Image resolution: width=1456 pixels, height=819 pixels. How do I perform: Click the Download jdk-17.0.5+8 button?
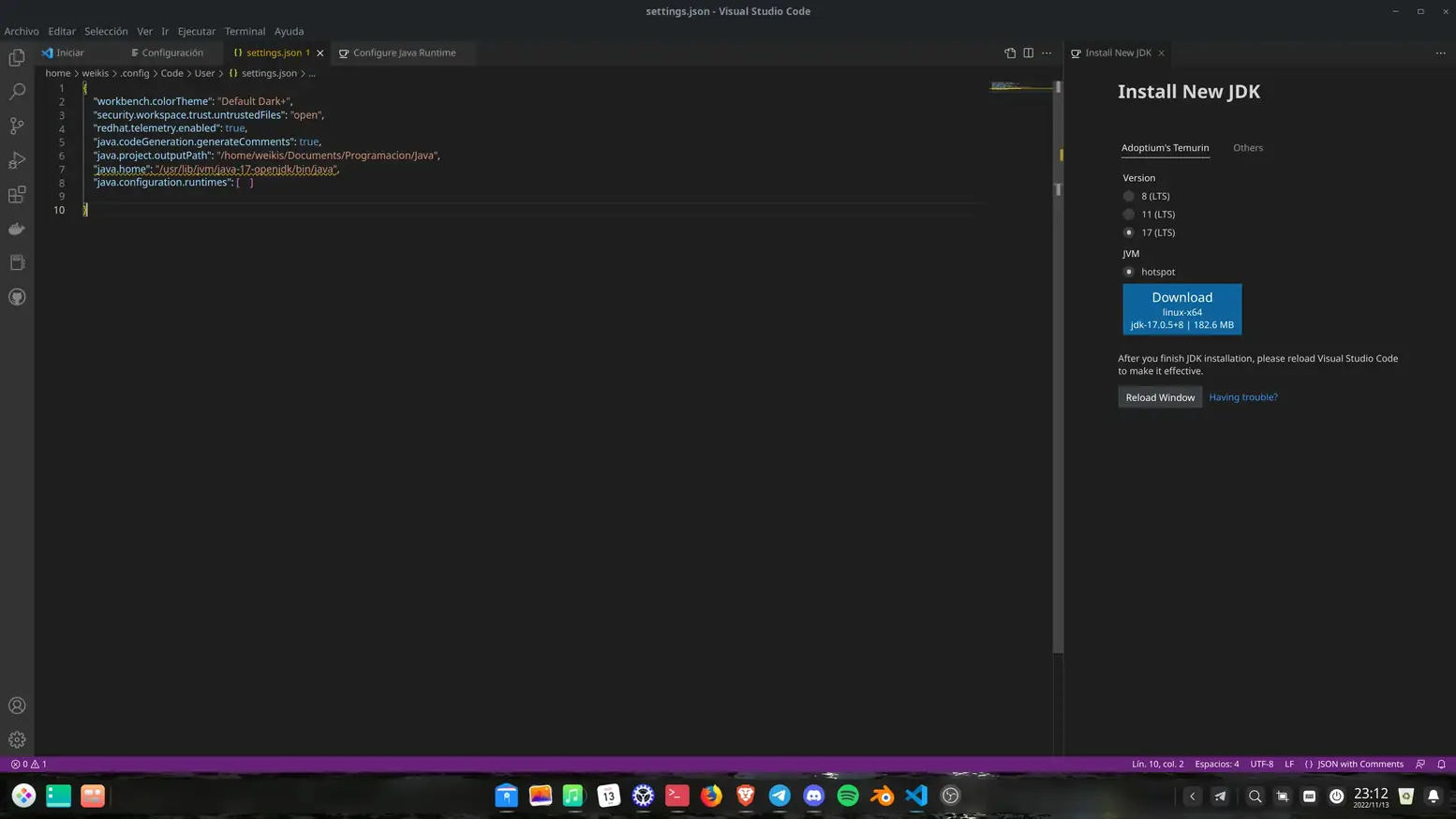coord(1182,309)
